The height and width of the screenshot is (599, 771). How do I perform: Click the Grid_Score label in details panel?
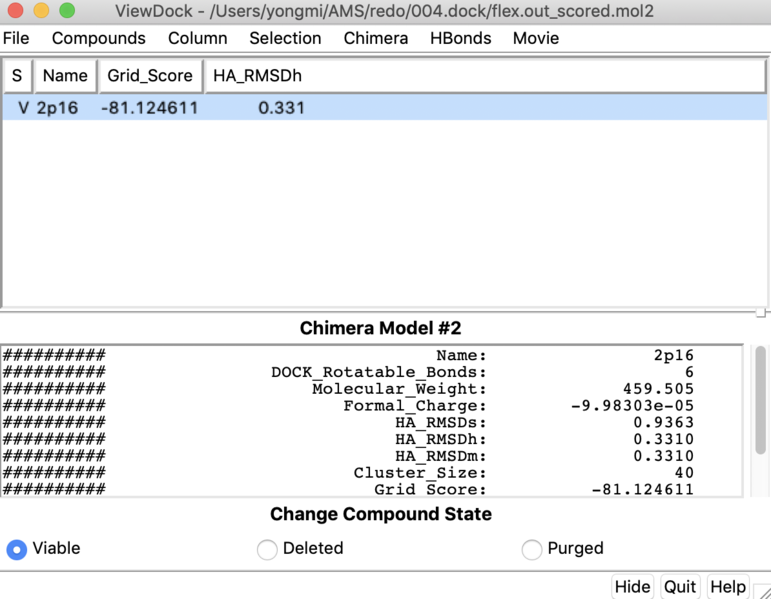pyautogui.click(x=430, y=489)
